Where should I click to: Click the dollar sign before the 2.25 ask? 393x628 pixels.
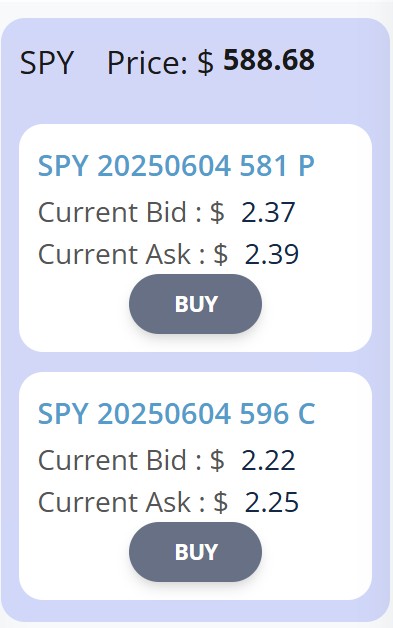[221, 502]
